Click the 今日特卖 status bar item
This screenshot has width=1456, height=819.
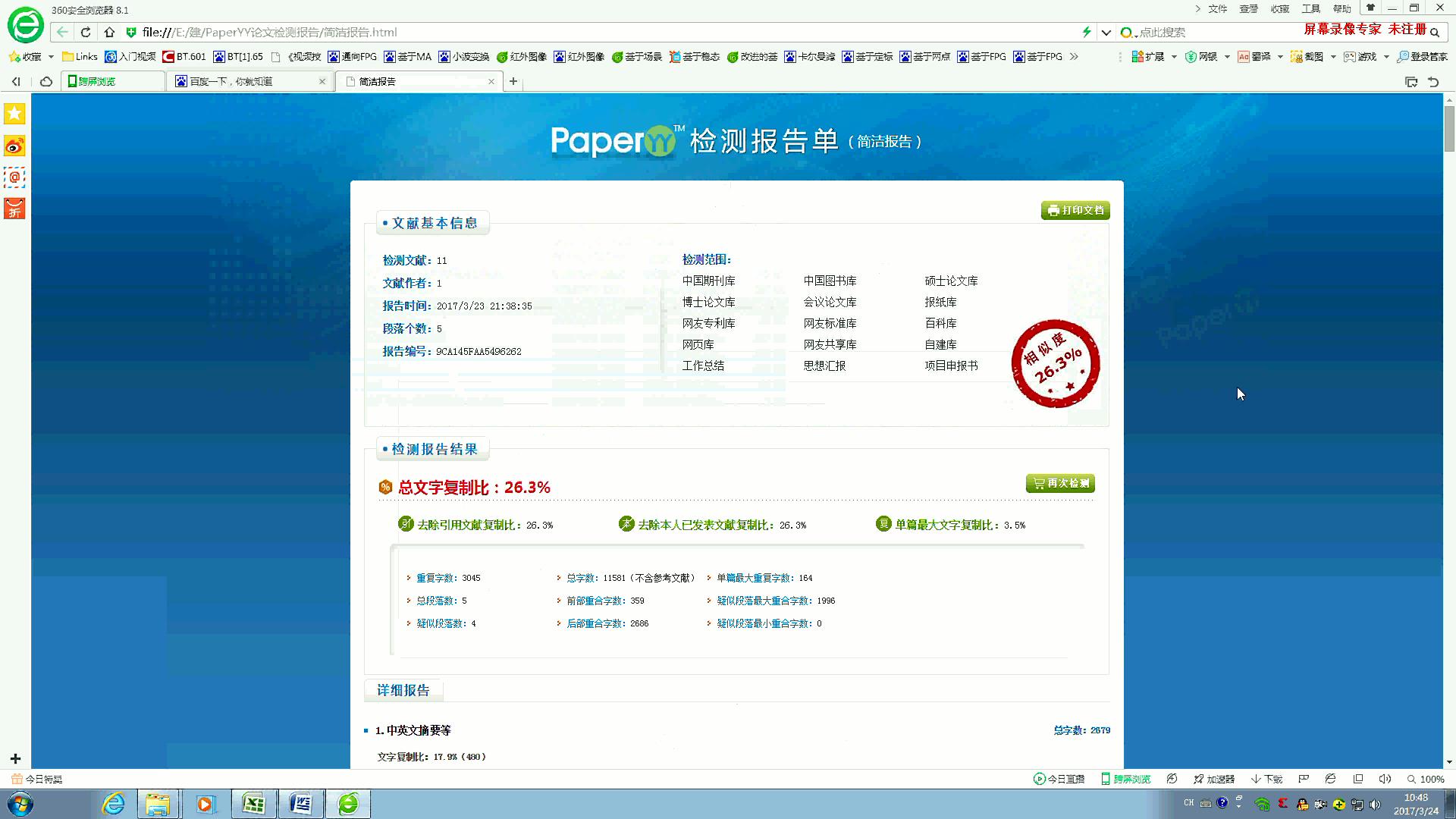pyautogui.click(x=36, y=779)
